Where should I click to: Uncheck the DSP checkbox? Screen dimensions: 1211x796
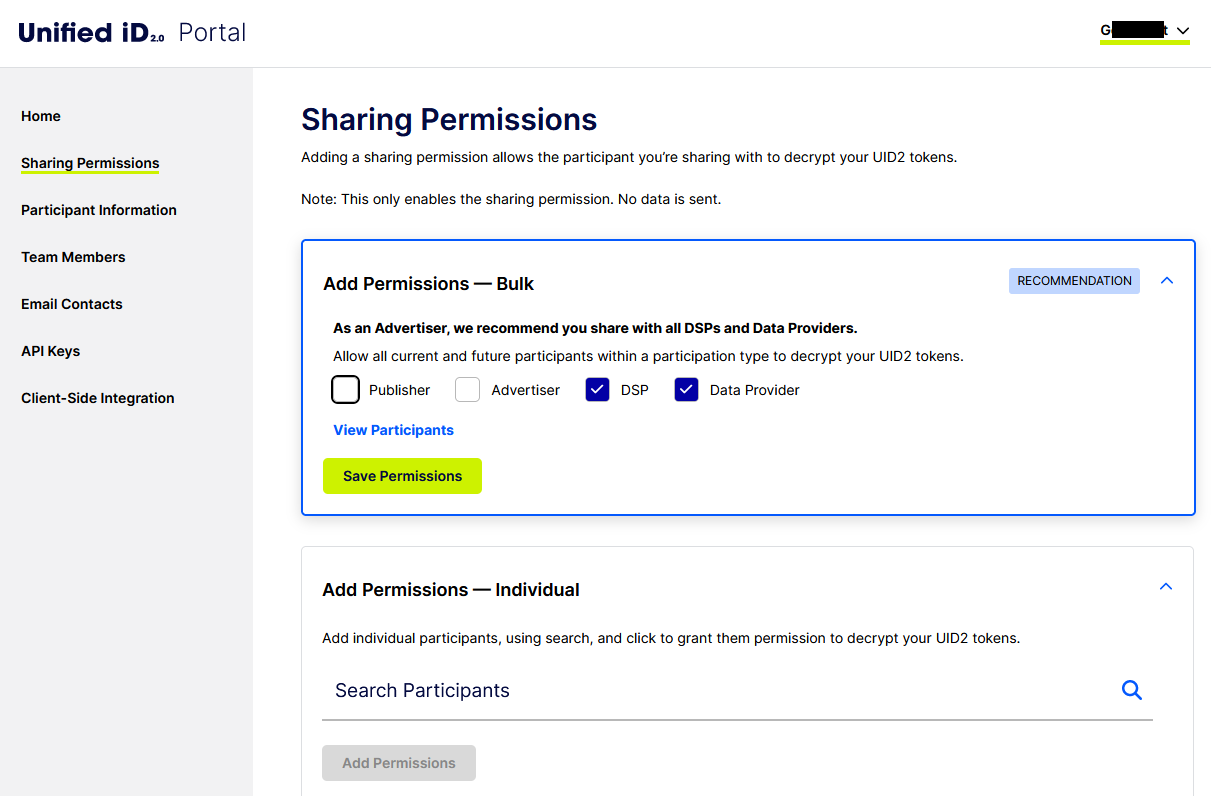pos(597,389)
